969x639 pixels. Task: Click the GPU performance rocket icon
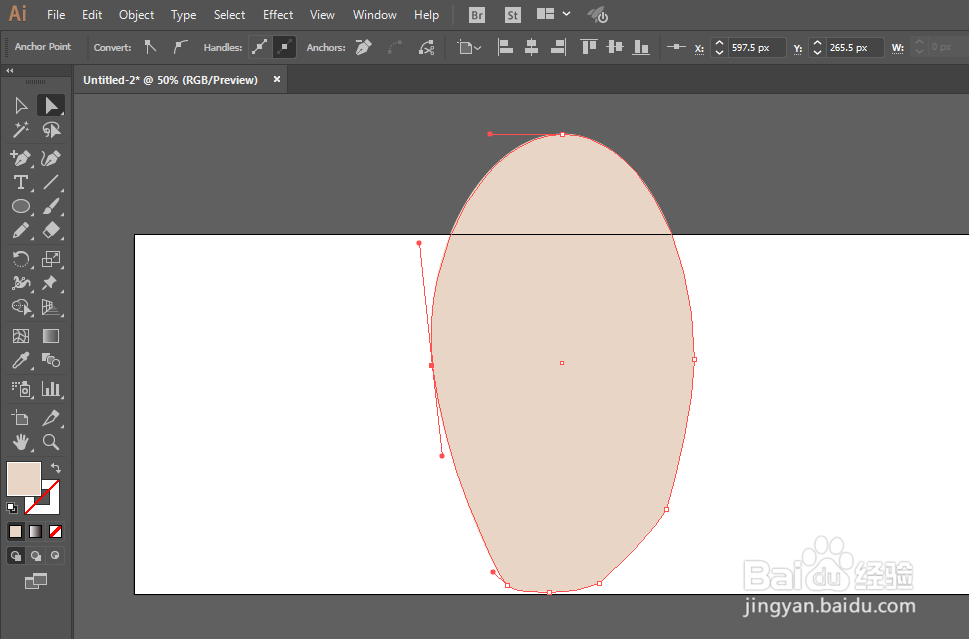tap(598, 15)
